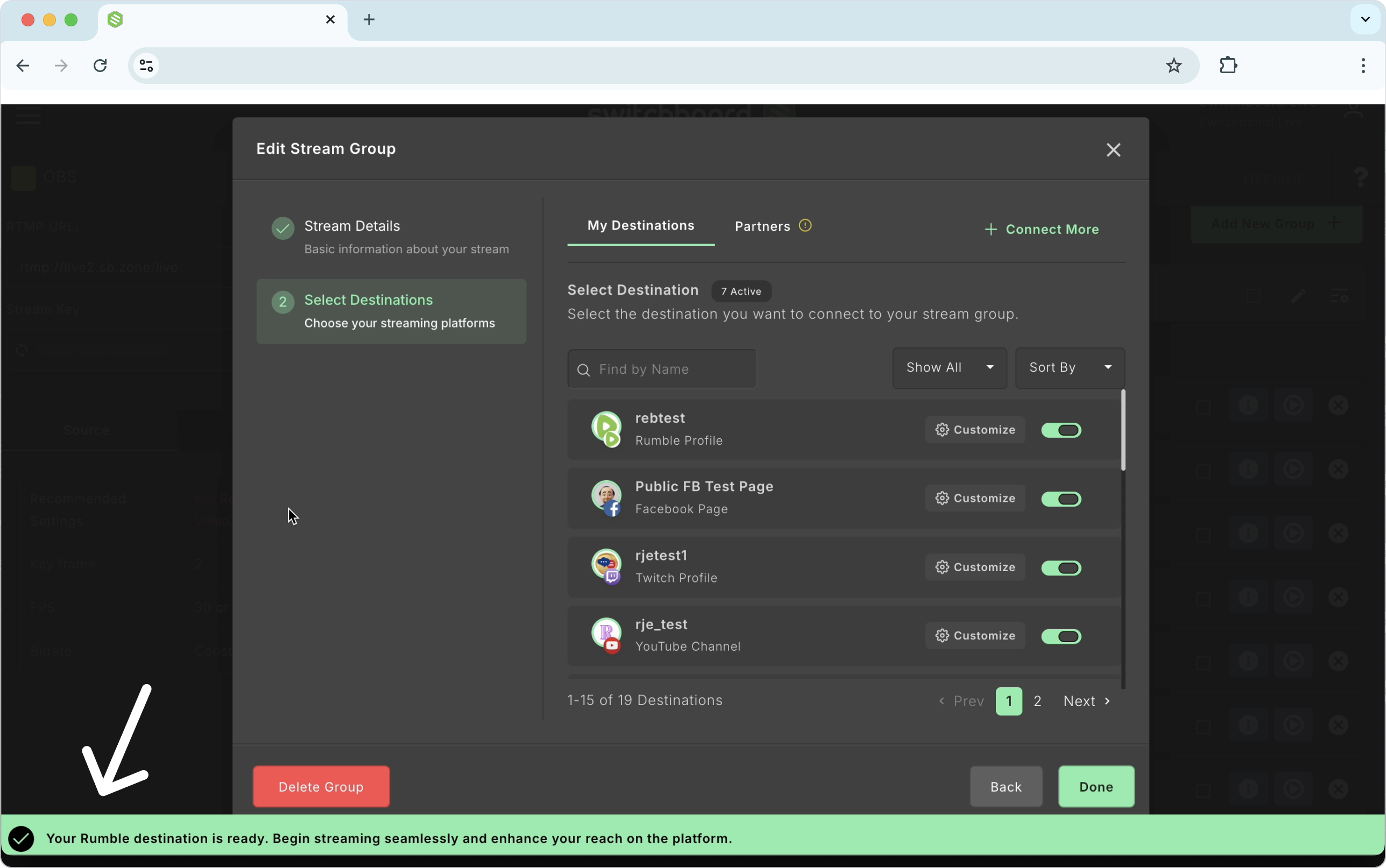
Task: Go to page 1 of destinations
Action: (x=1009, y=701)
